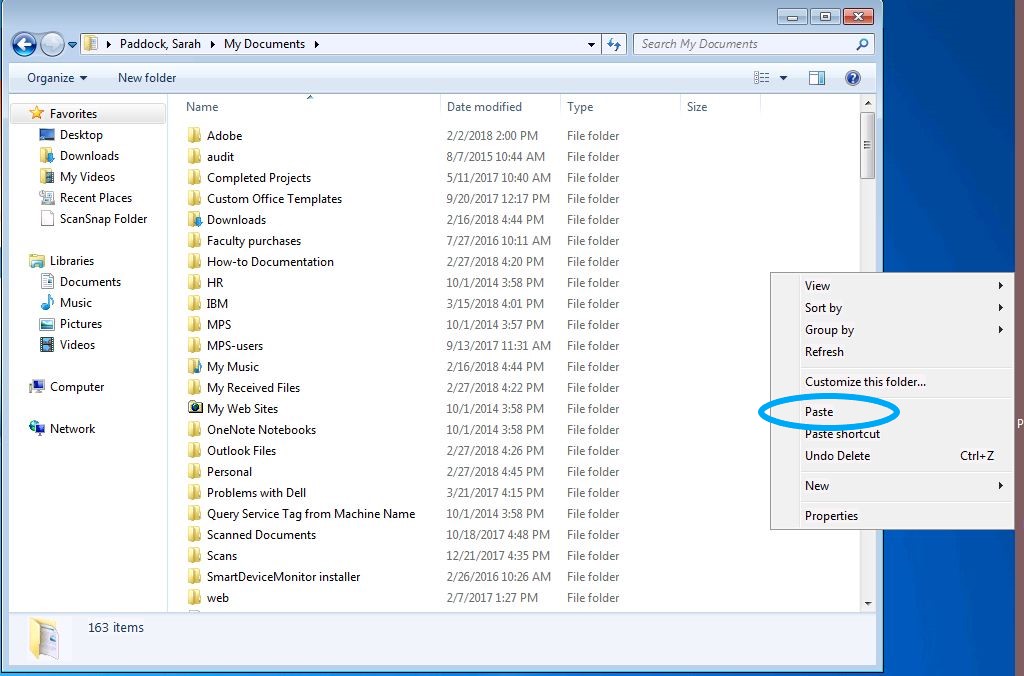Select the Completed Projects folder

(x=259, y=178)
